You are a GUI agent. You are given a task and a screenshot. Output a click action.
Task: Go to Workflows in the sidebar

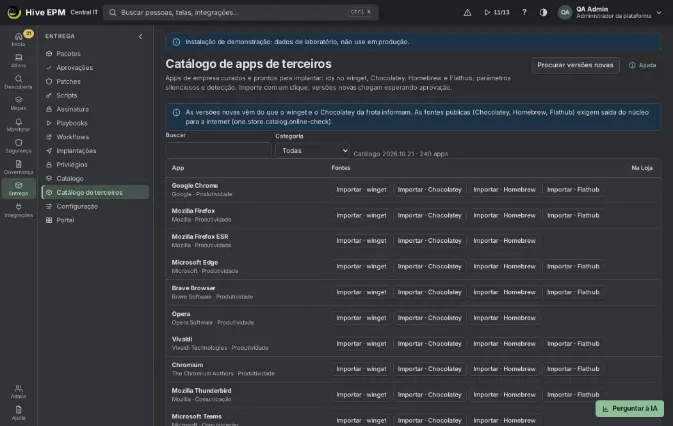point(95,137)
